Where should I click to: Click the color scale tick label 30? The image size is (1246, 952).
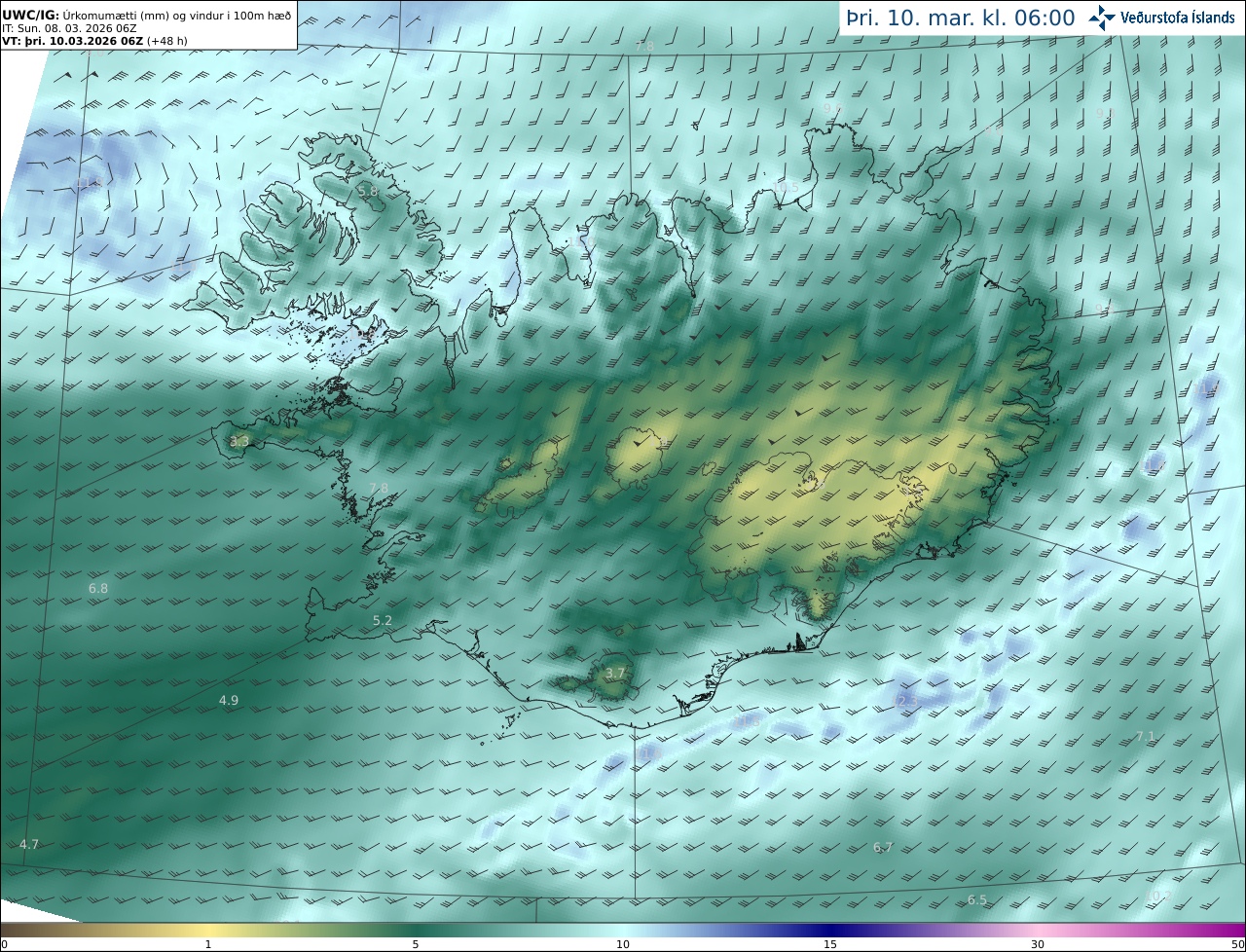tap(1038, 944)
